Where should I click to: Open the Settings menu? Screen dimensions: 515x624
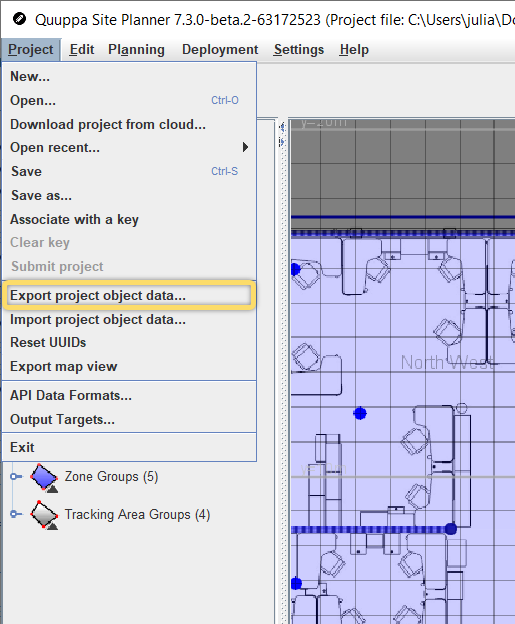point(298,50)
